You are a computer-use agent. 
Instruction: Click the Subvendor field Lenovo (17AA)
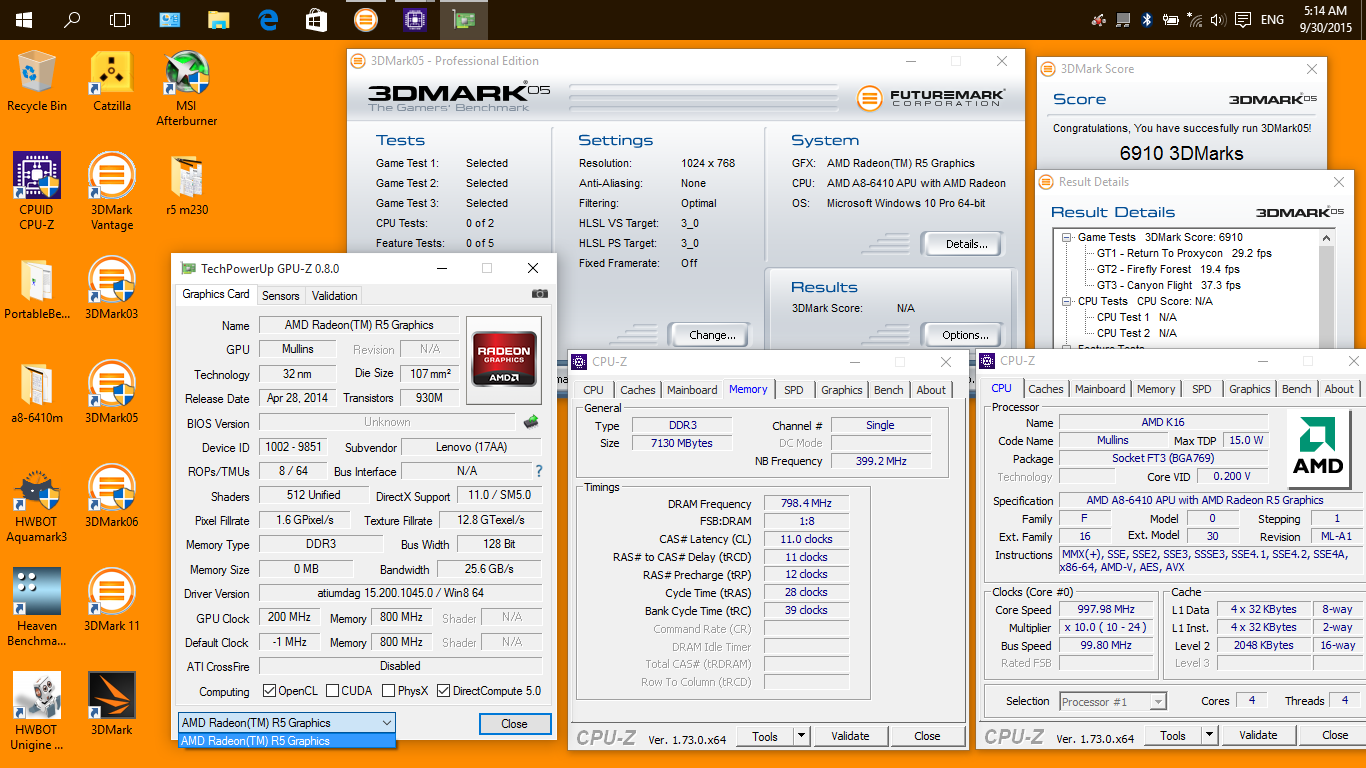472,448
